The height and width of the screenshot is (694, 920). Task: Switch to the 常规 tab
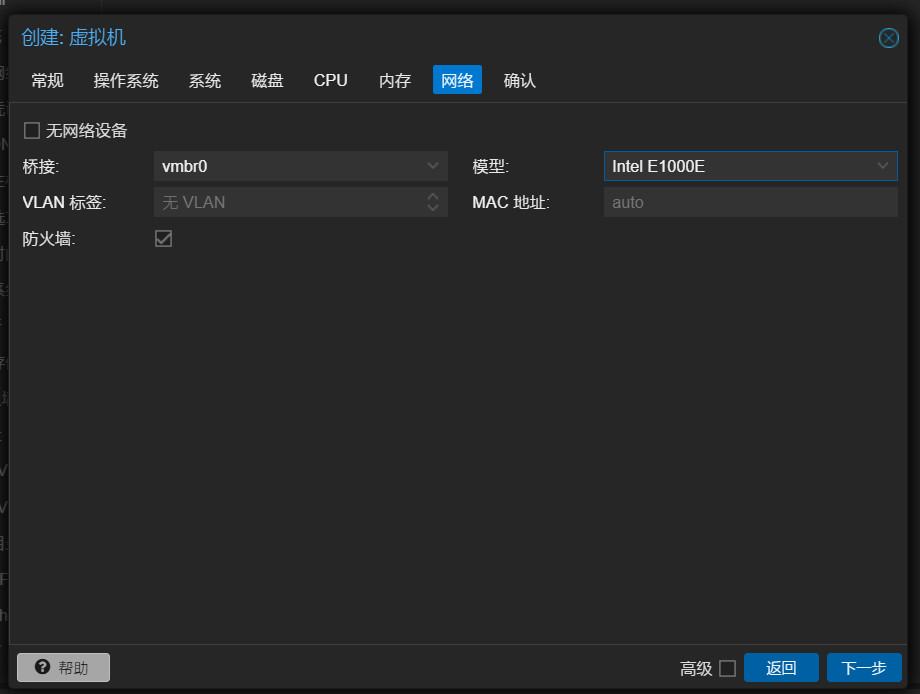[48, 80]
